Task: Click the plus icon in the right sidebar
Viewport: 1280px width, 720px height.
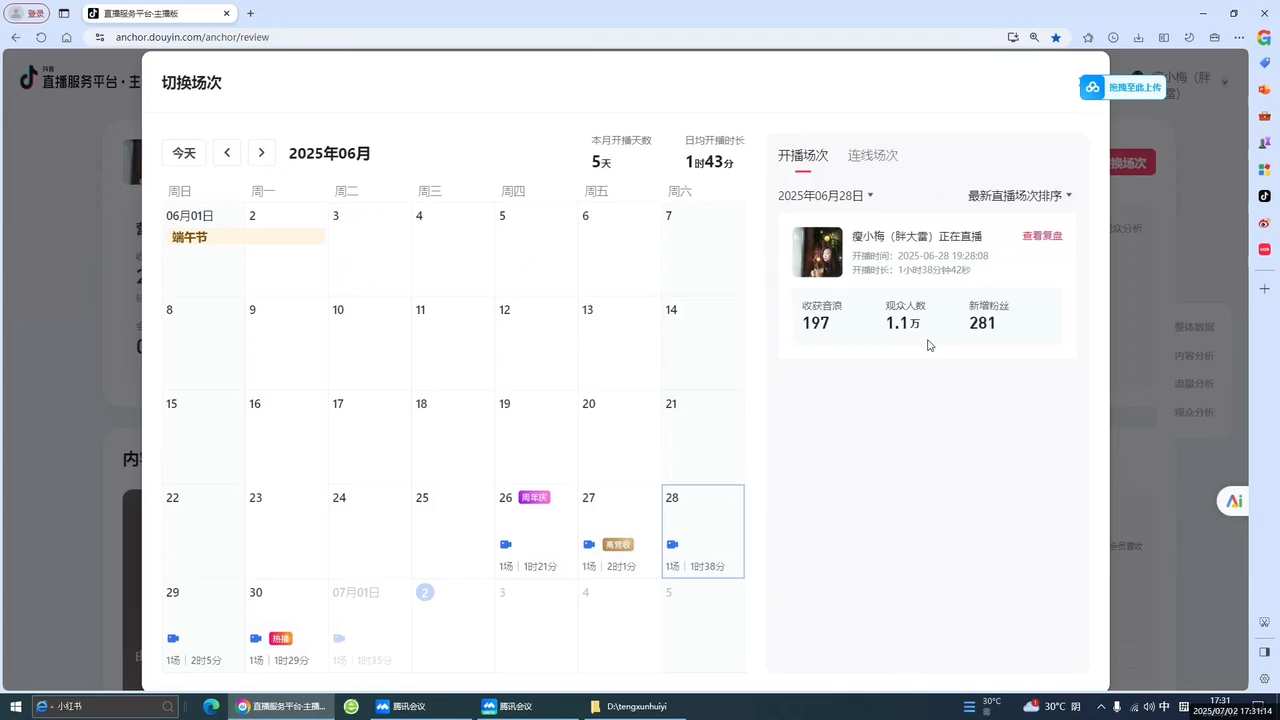Action: (x=1264, y=288)
